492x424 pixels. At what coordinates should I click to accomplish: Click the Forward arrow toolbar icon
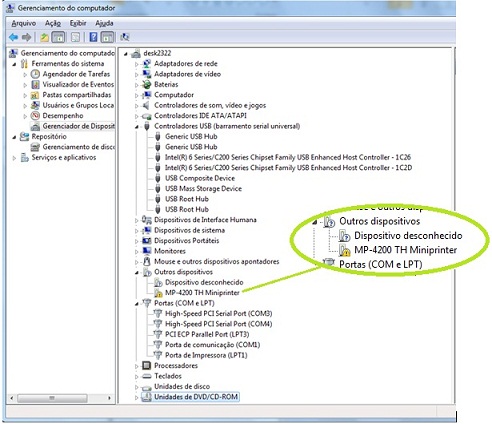26,37
